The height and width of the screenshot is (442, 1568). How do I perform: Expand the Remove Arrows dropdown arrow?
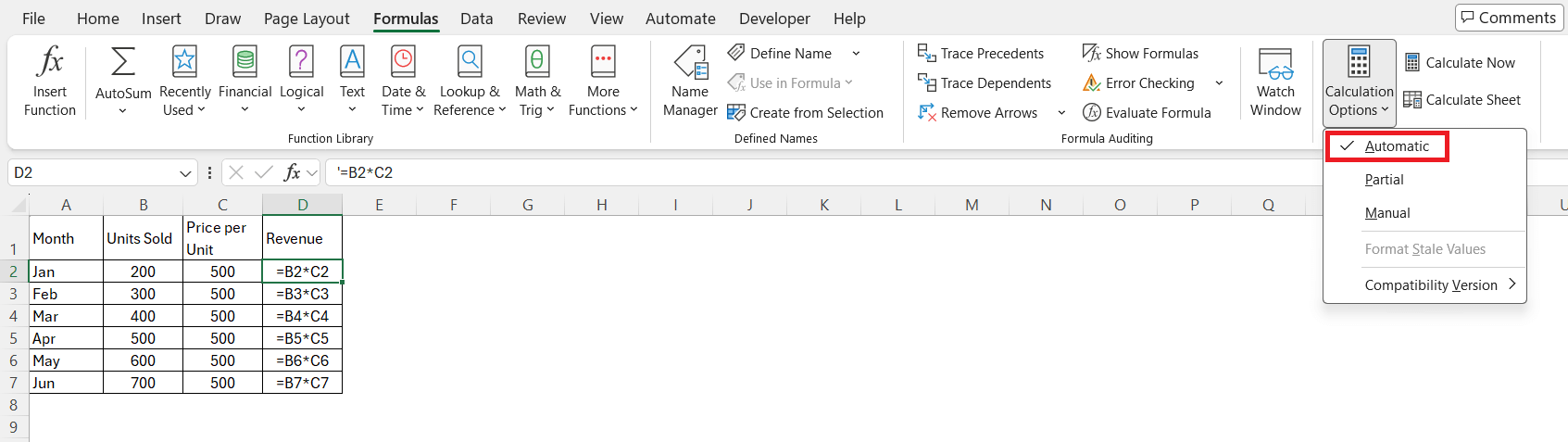[1061, 113]
